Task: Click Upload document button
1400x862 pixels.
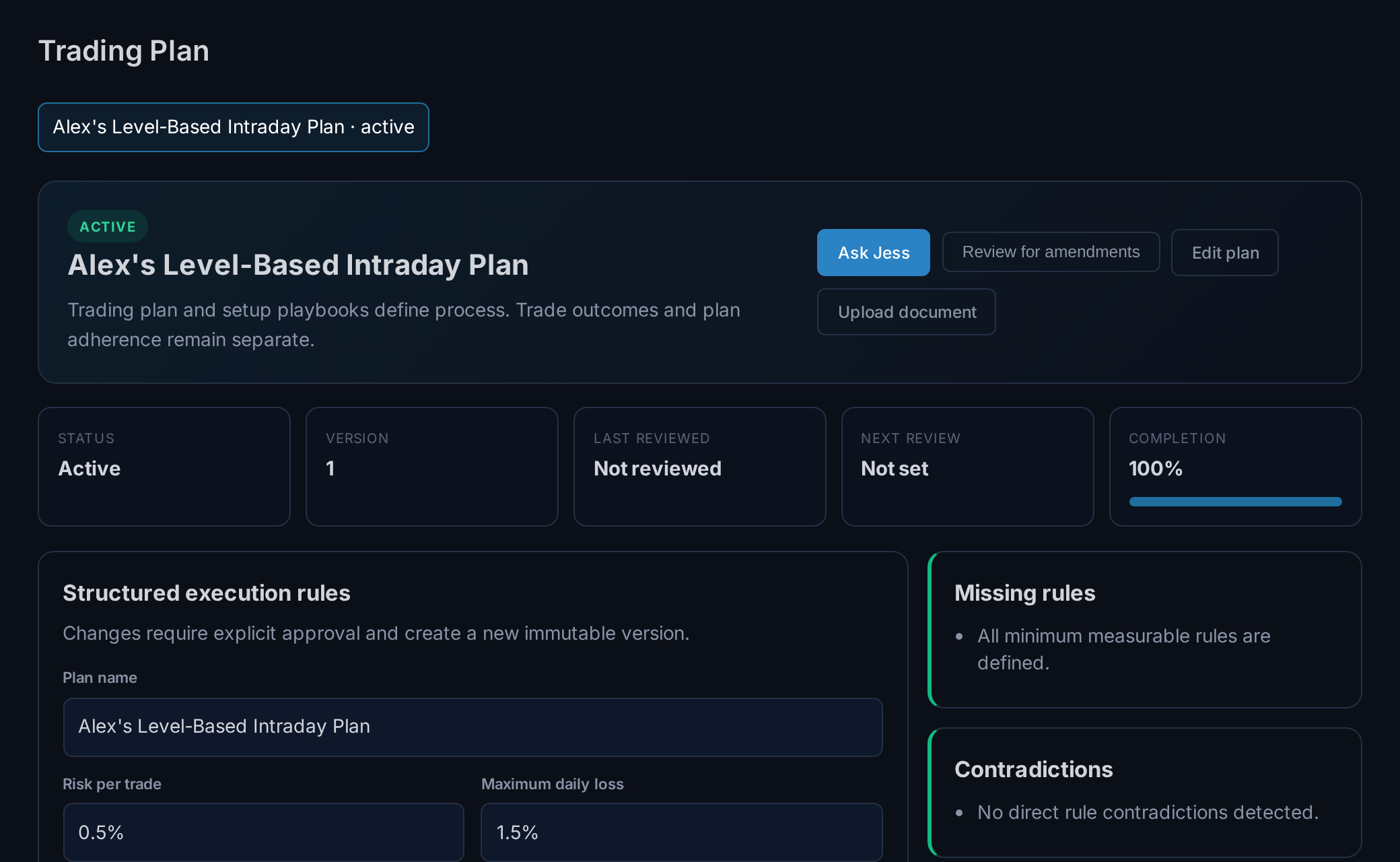Action: click(906, 312)
